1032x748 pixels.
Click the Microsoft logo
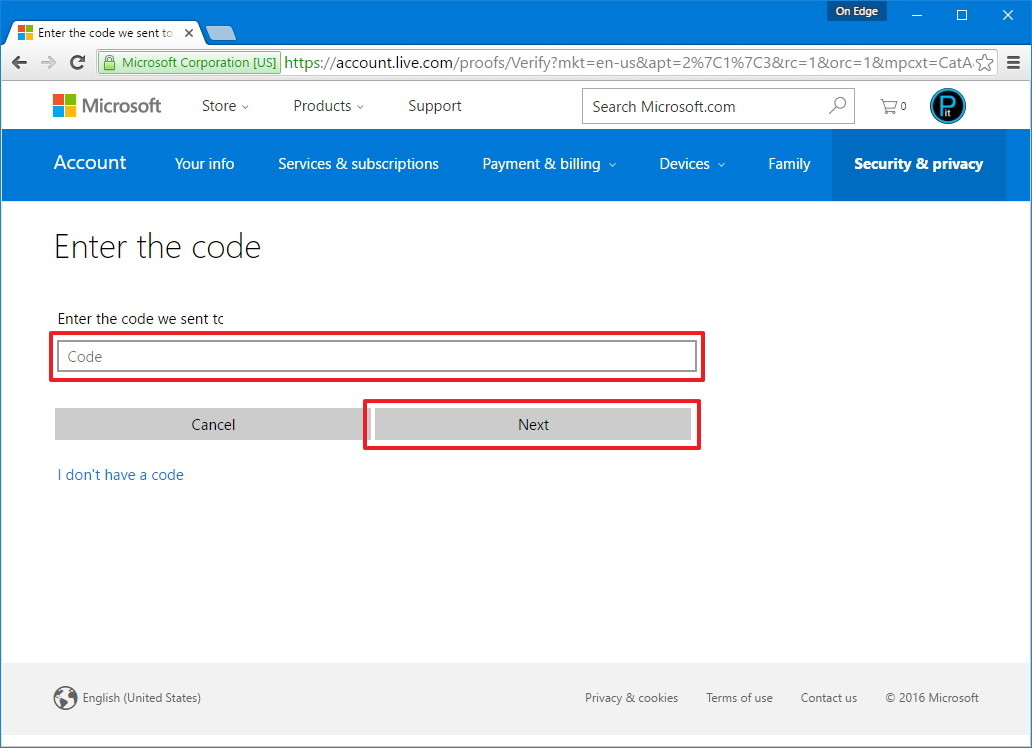106,105
